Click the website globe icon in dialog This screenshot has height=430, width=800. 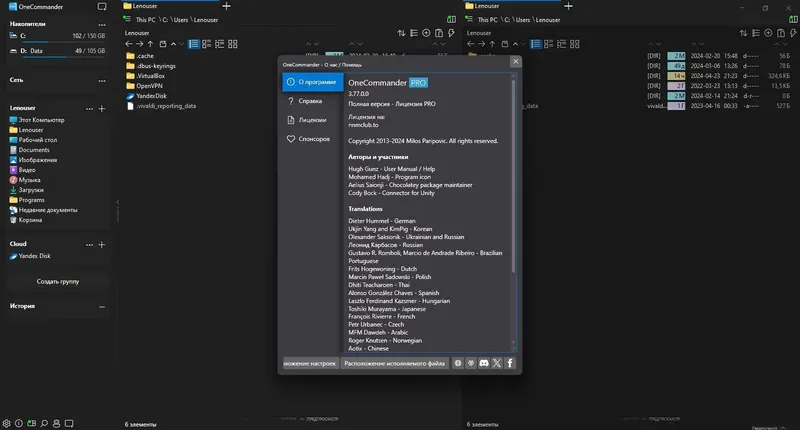(458, 363)
